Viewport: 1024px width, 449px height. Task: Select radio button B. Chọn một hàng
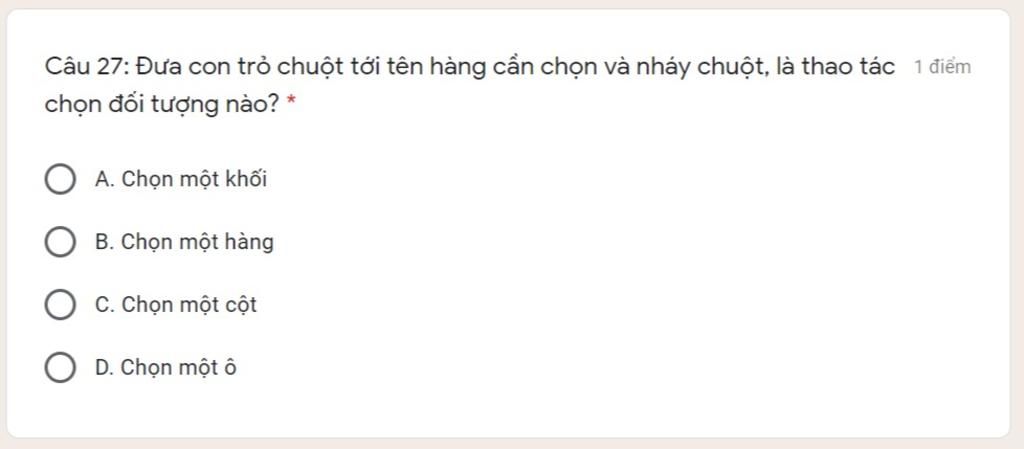pyautogui.click(x=60, y=242)
